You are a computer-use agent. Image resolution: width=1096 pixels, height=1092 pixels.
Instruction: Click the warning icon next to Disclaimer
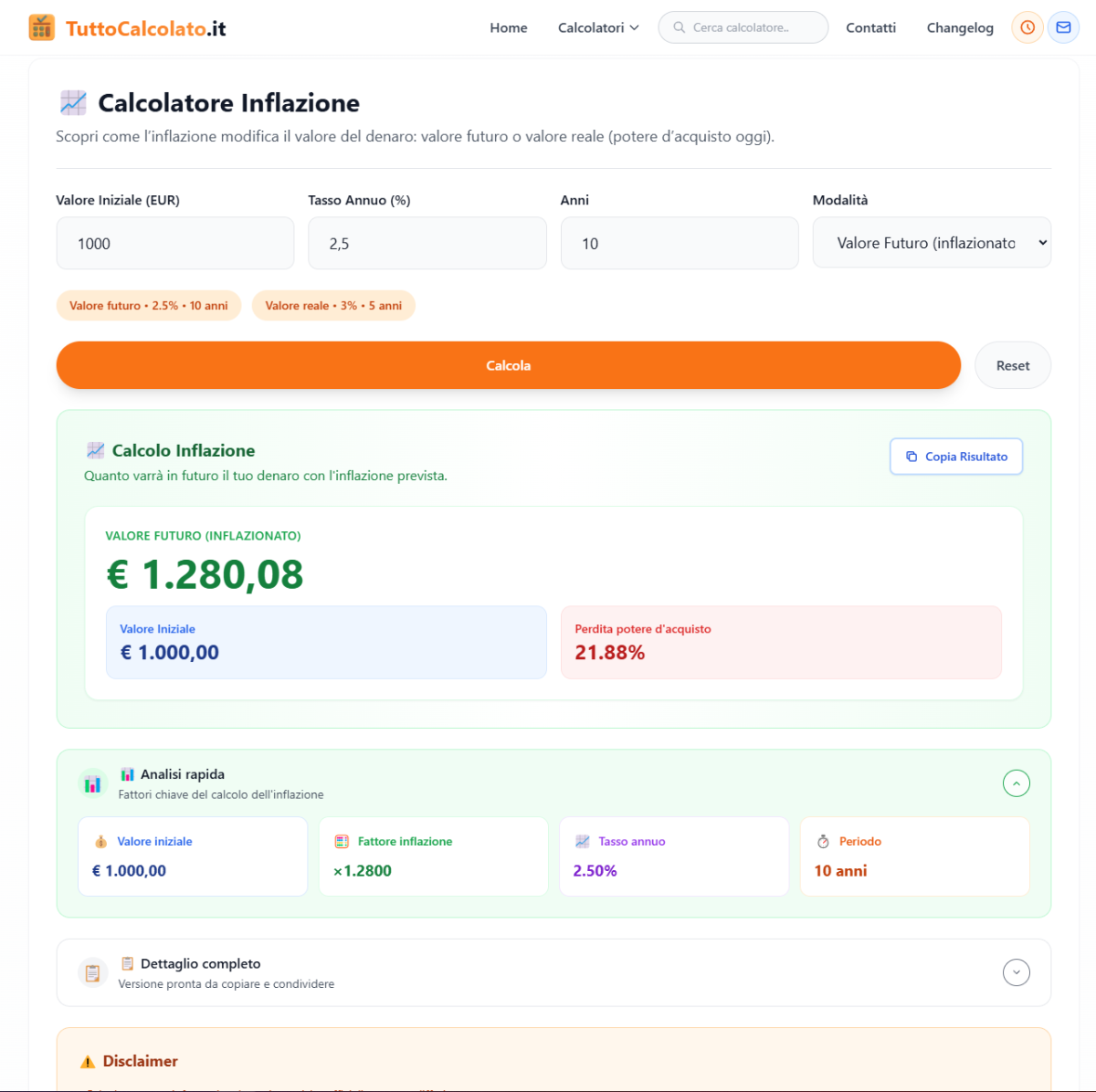tap(88, 1062)
